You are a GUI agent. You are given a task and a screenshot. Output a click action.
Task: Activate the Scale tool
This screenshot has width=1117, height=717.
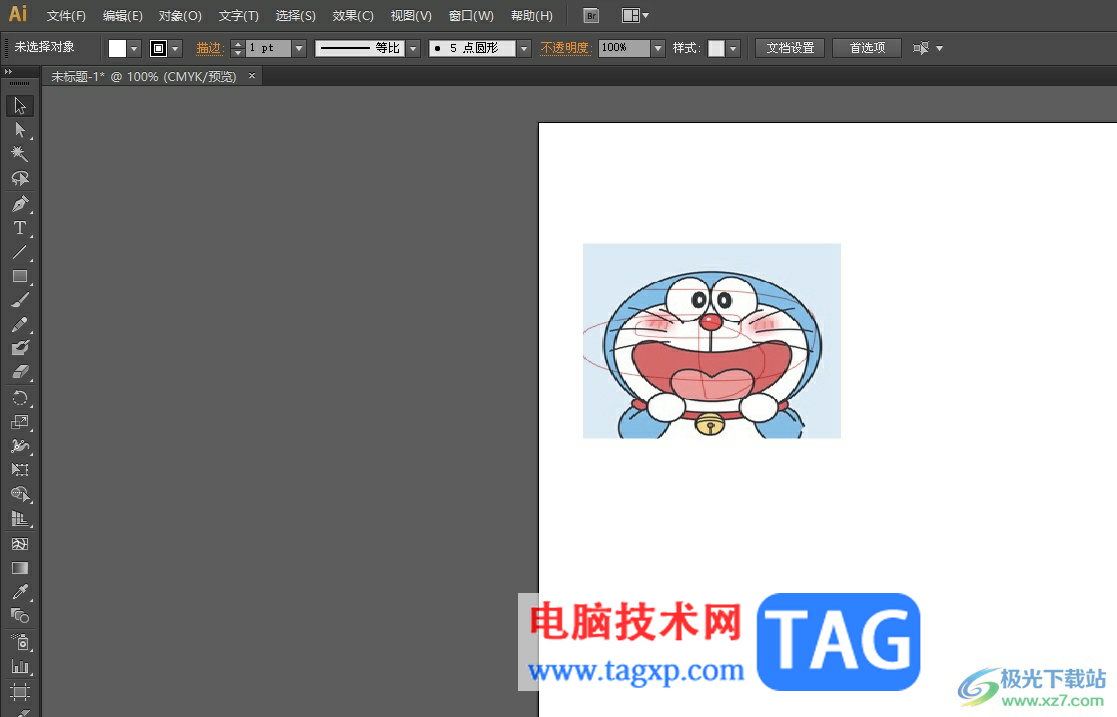point(20,422)
